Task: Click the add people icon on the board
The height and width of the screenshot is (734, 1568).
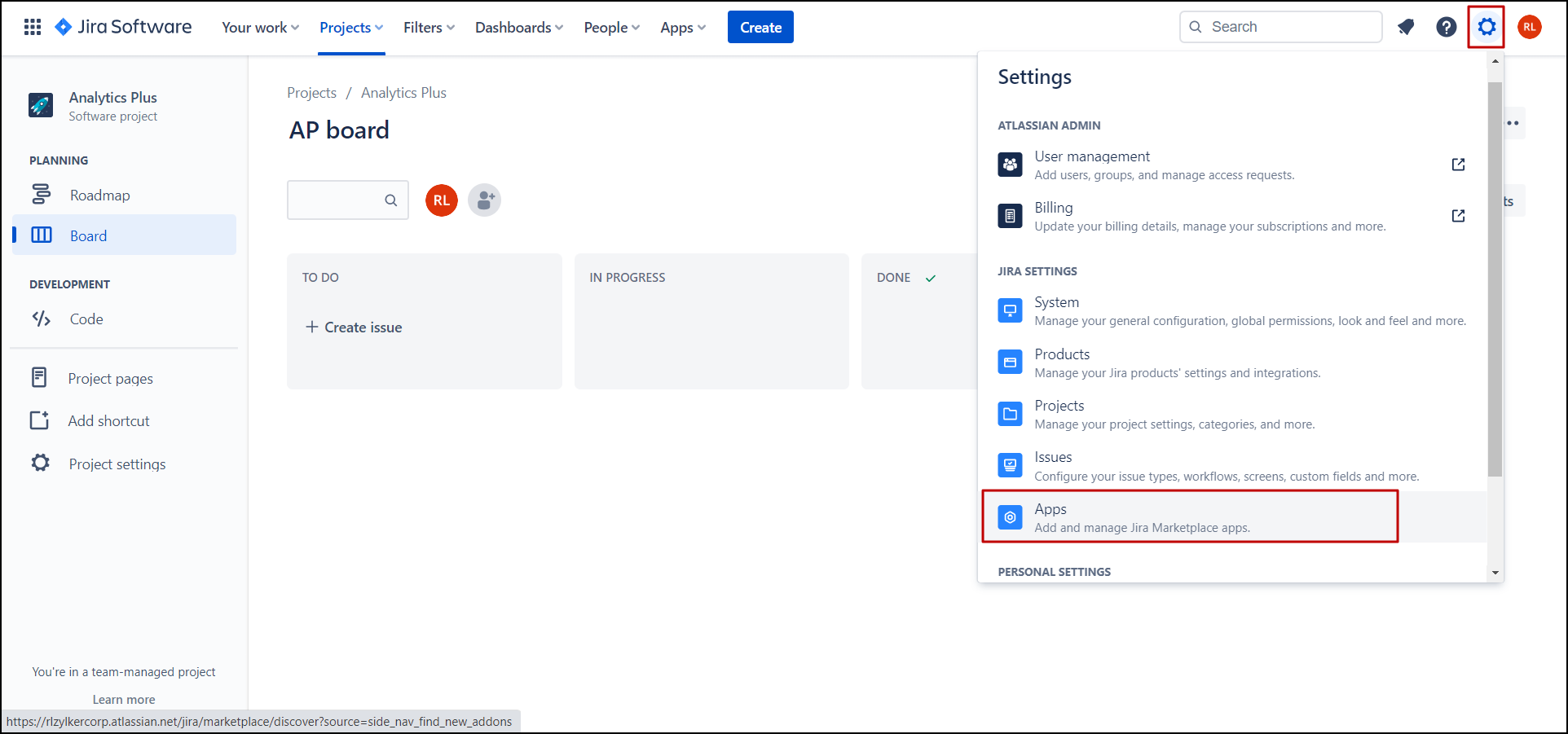Action: click(485, 200)
